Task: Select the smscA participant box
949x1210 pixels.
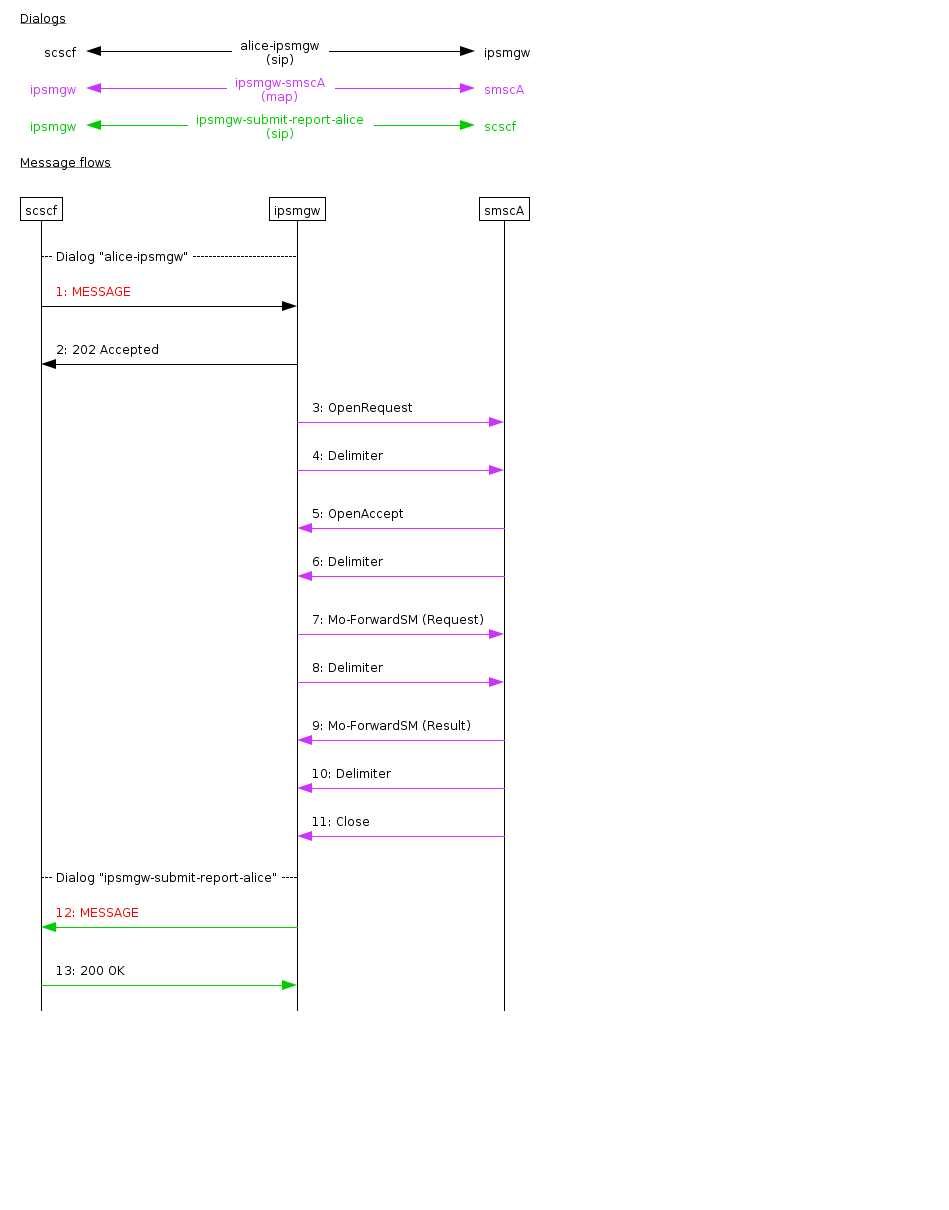Action: 504,210
